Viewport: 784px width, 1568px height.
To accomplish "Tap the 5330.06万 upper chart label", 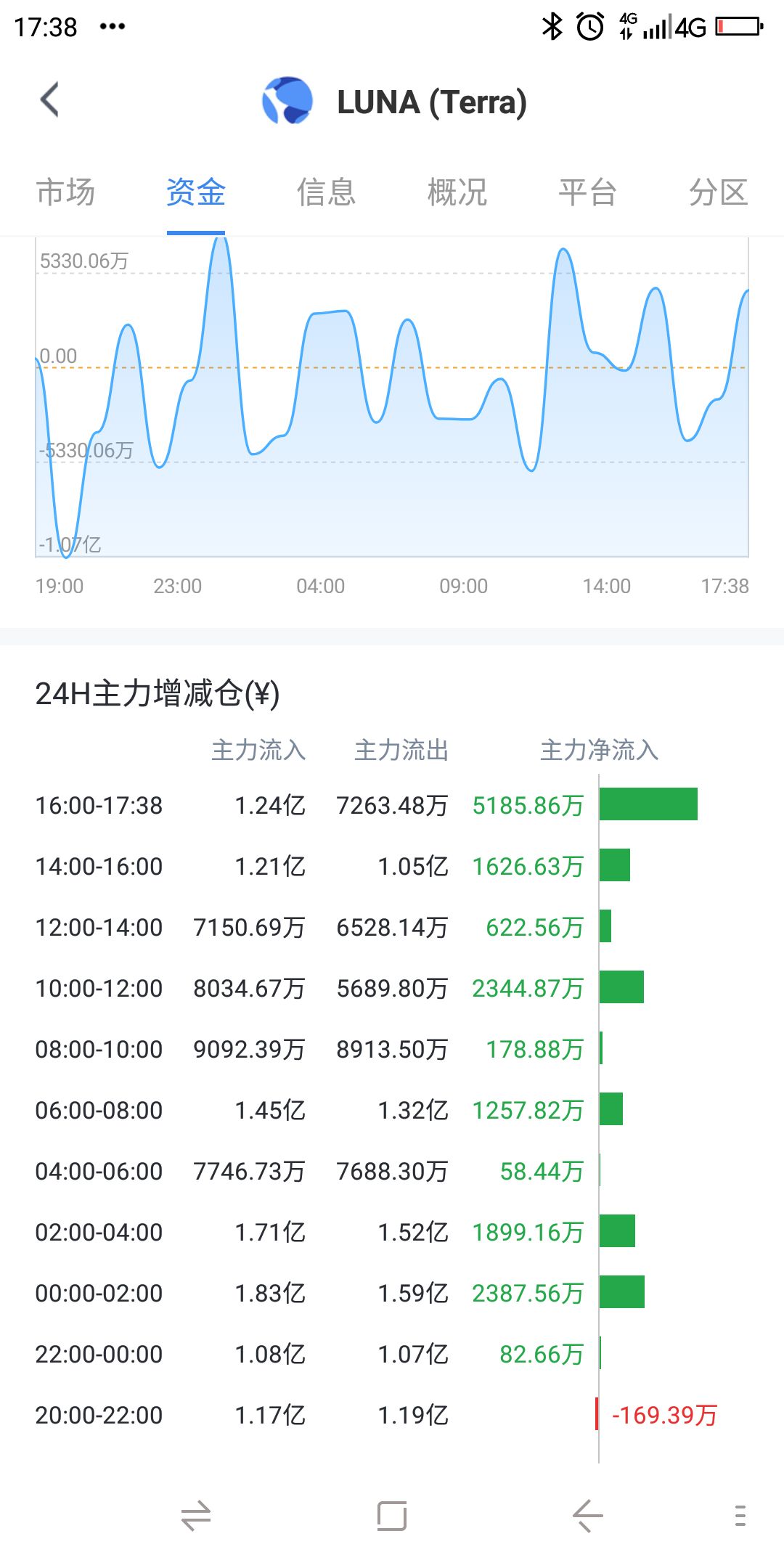I will 84,261.
